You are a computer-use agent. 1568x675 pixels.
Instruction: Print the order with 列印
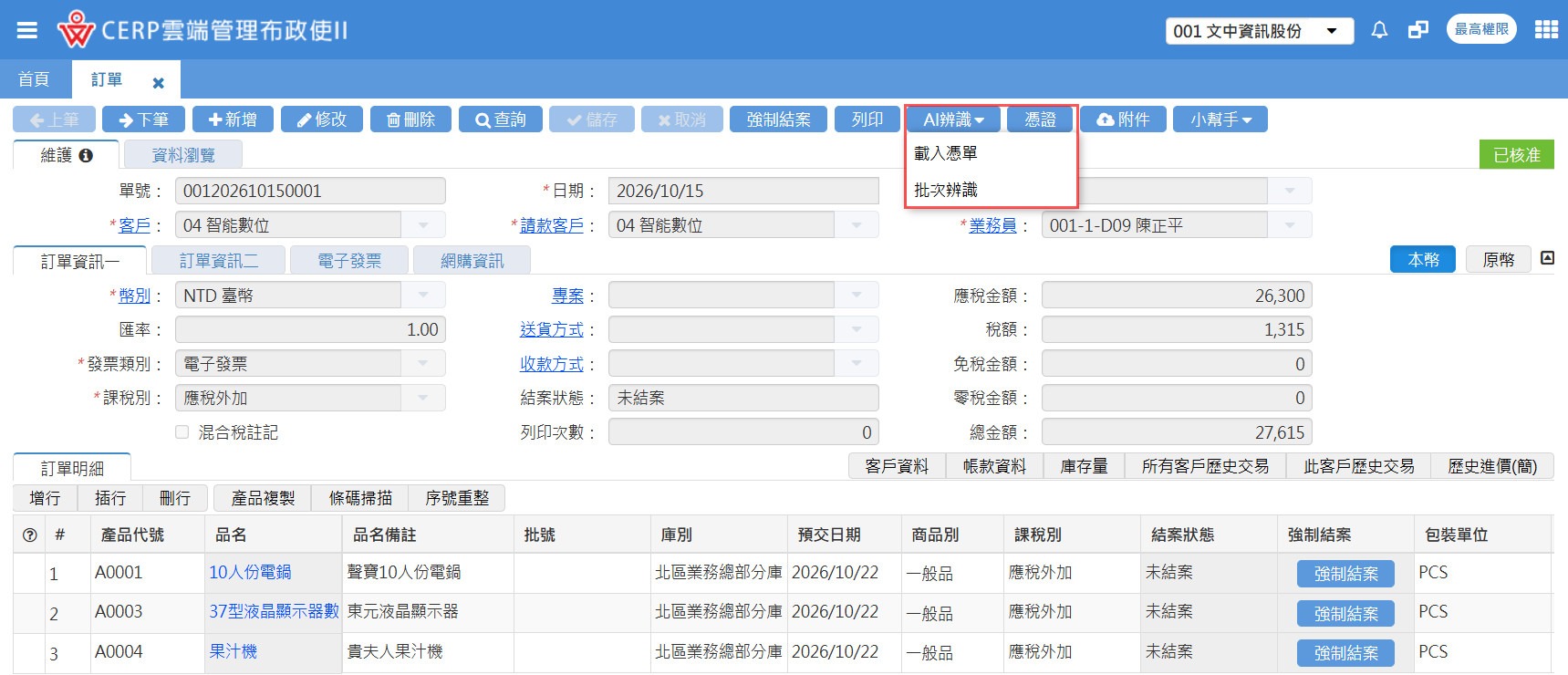pos(867,119)
